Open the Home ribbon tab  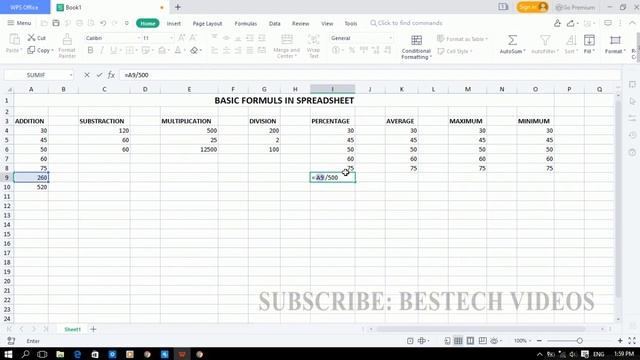[148, 23]
